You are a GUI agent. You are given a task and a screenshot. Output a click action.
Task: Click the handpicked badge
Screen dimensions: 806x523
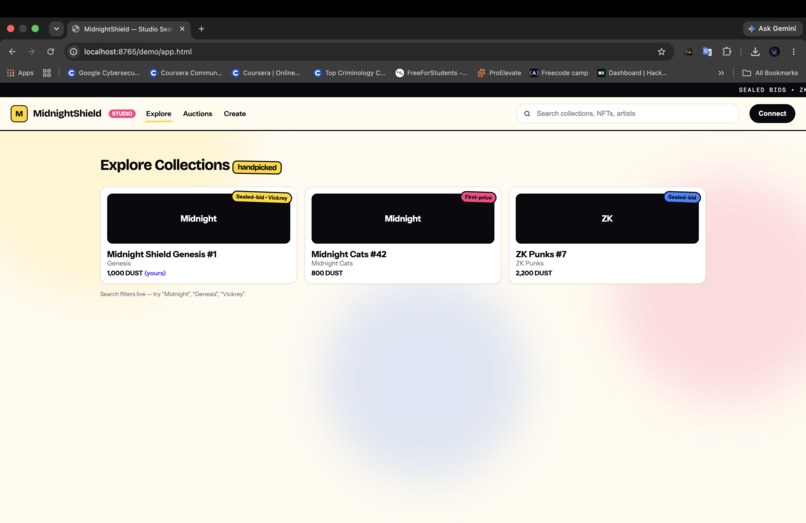(x=257, y=167)
